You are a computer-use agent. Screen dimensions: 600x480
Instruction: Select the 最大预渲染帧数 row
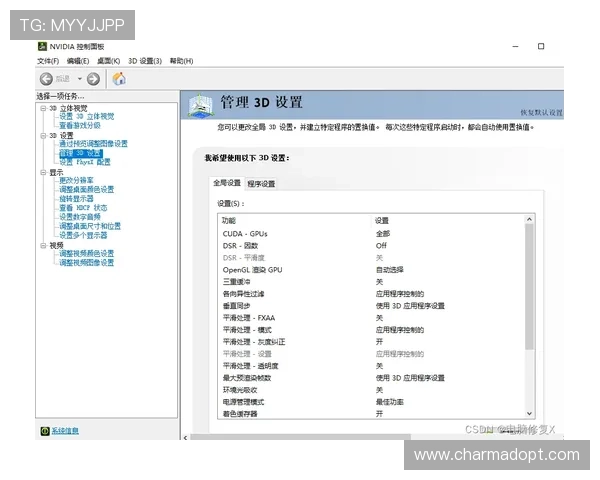point(371,378)
